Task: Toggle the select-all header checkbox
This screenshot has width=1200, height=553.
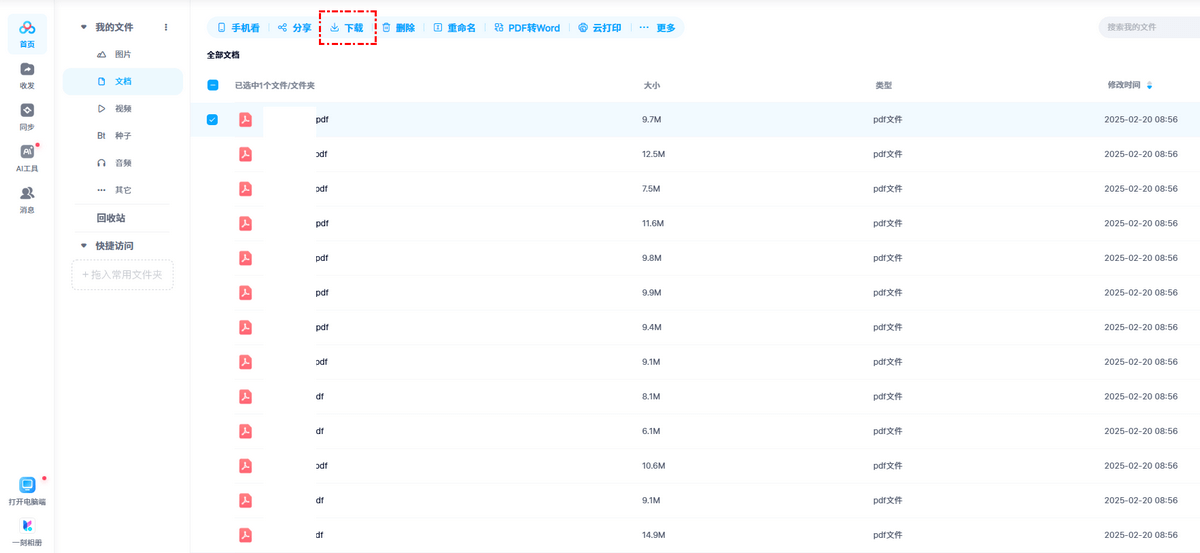Action: 212,85
